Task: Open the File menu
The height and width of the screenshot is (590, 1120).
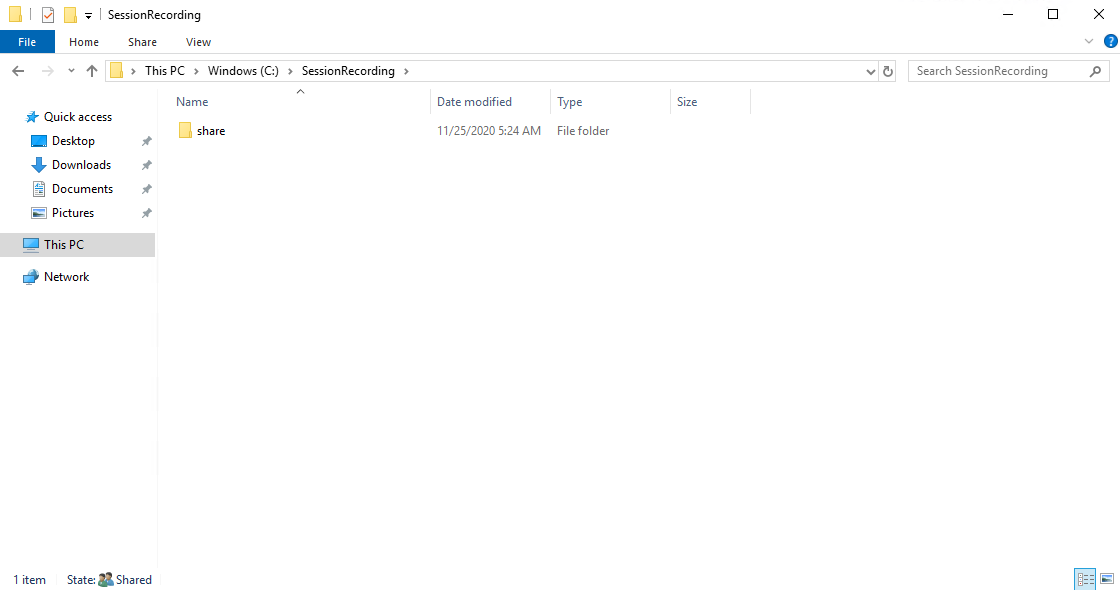Action: click(27, 41)
